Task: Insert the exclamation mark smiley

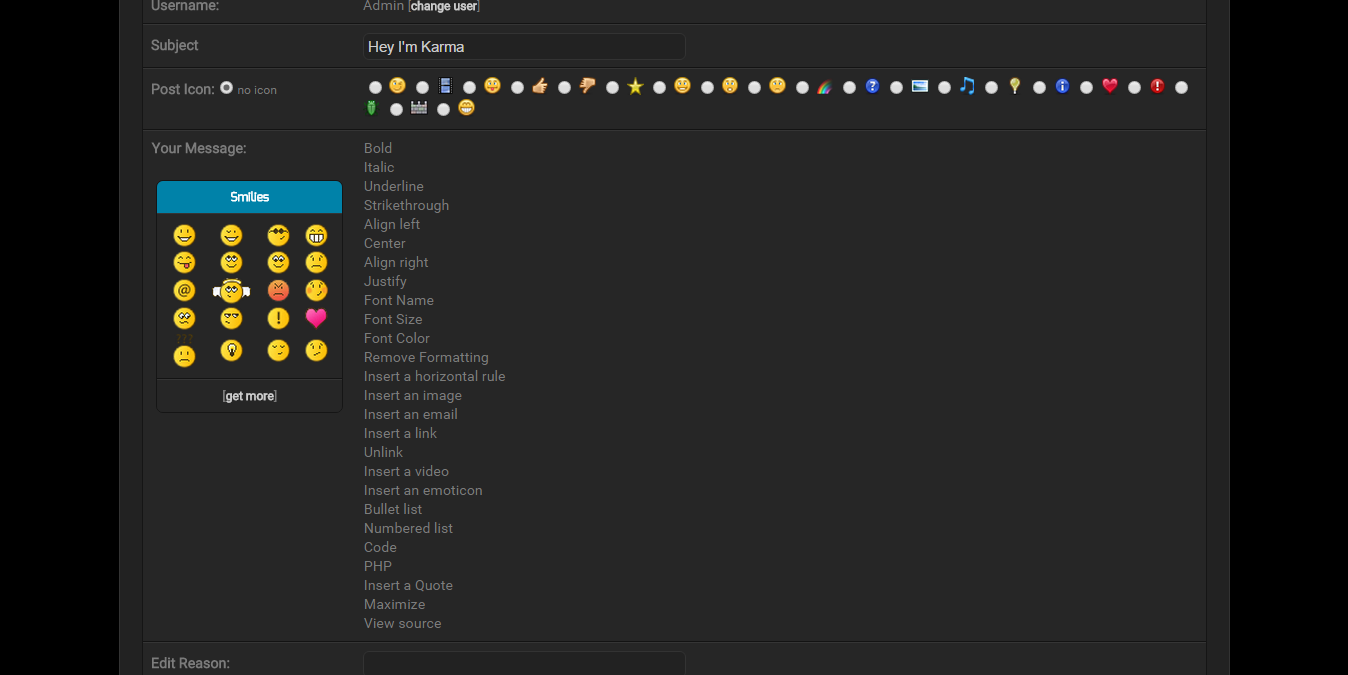Action: 278,318
